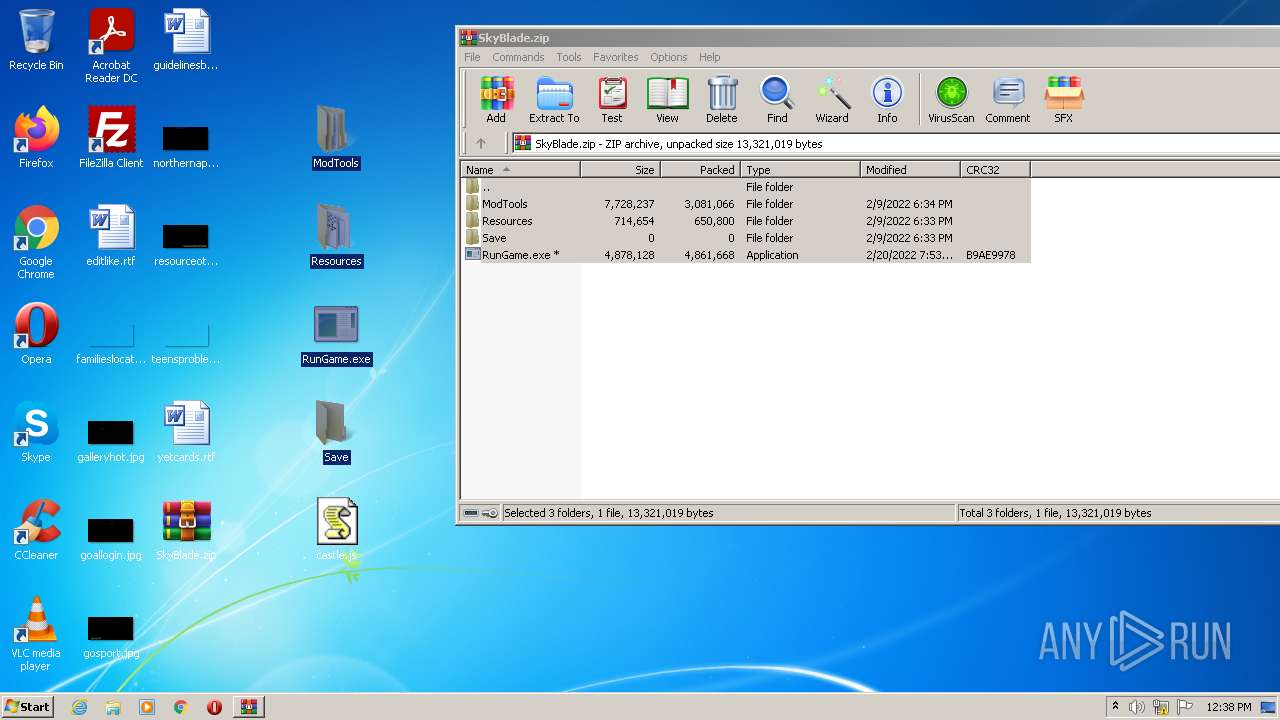
Task: Select the Acrobat Reader DC desktop icon
Action: (111, 46)
